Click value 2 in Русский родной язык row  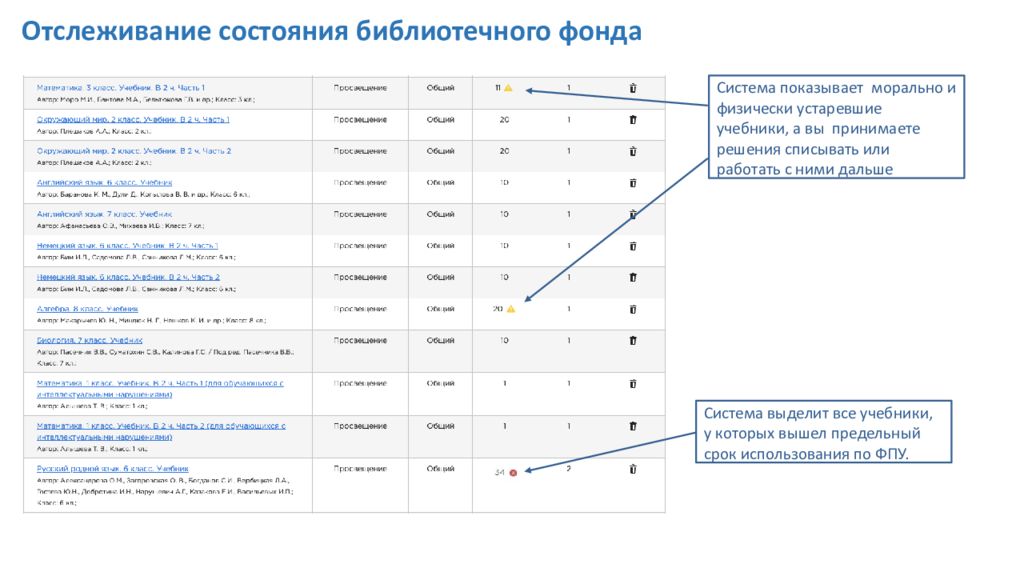[x=568, y=469]
